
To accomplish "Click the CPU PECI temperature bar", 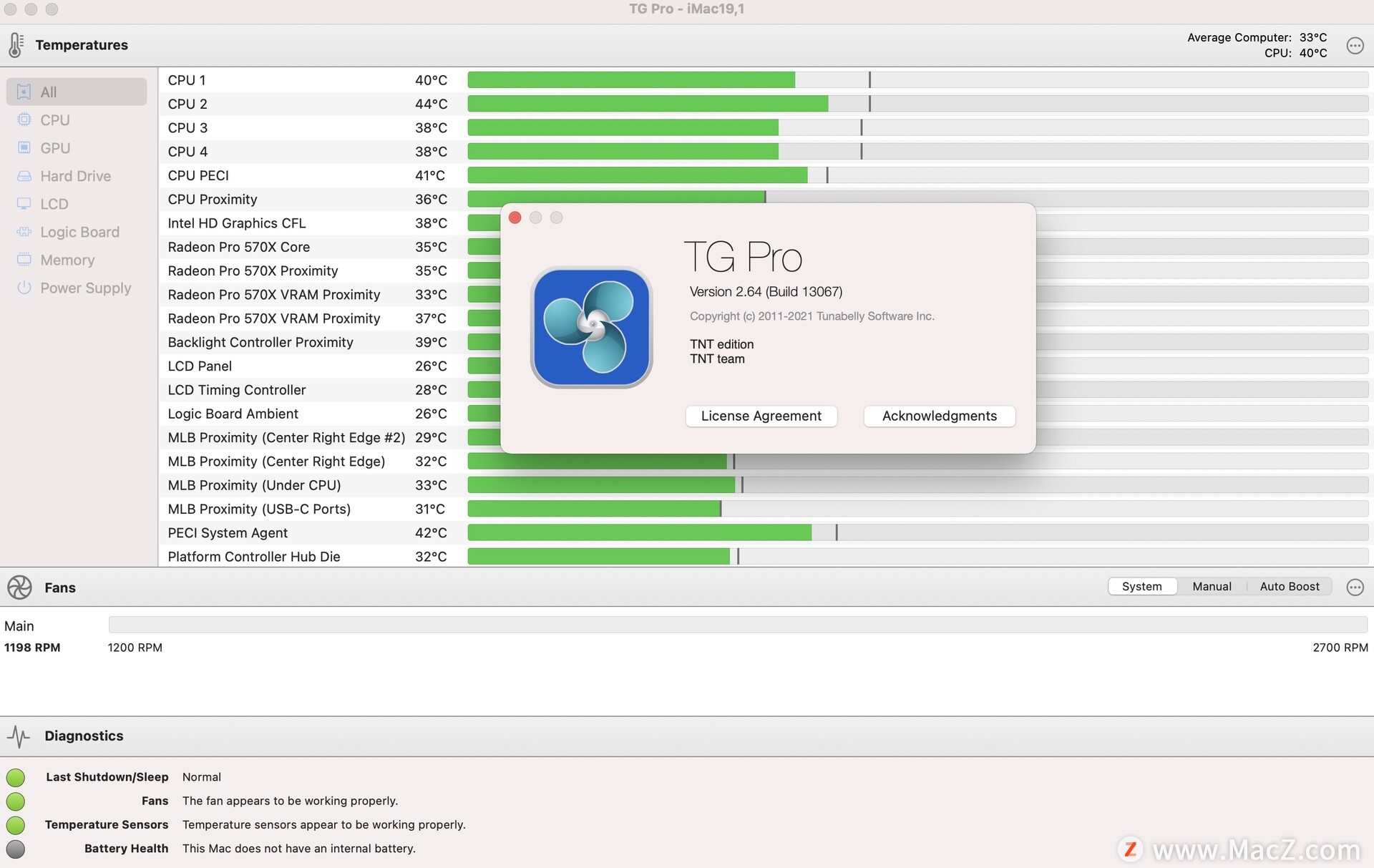I will [x=917, y=175].
